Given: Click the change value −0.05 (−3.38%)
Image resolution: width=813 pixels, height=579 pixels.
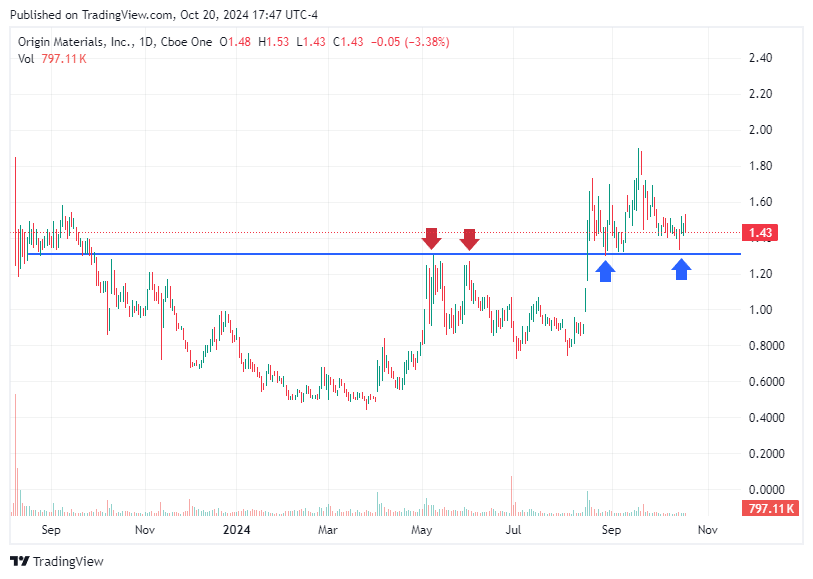Looking at the screenshot, I should (x=410, y=42).
